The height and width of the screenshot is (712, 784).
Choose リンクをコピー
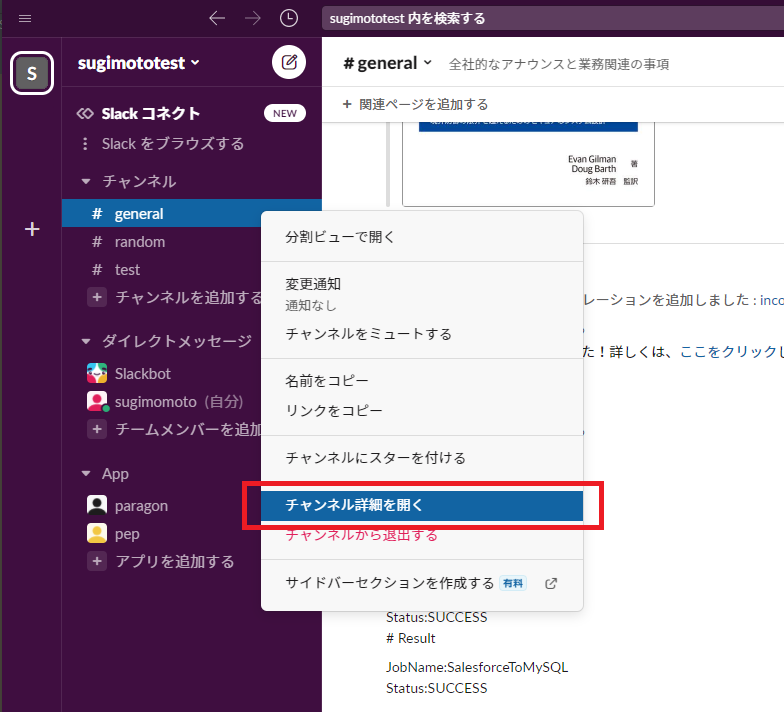[x=422, y=410]
